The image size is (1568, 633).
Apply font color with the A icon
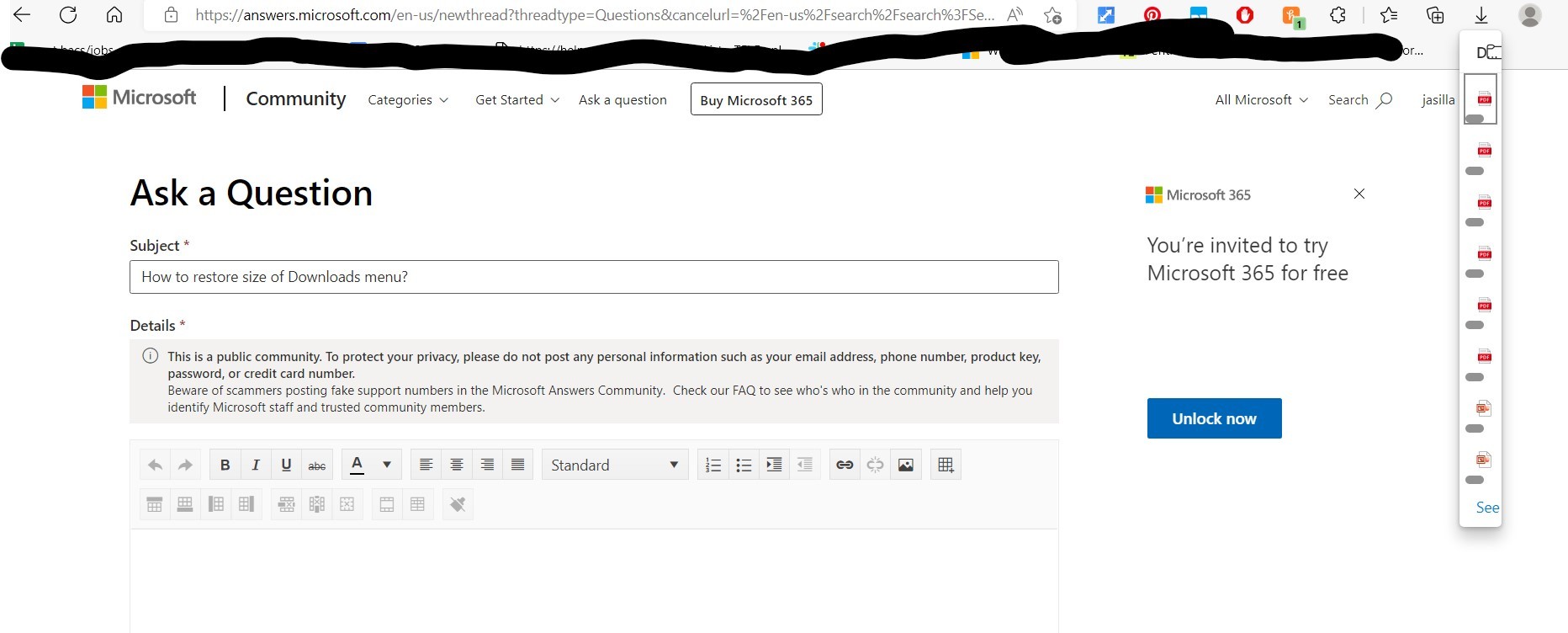click(x=357, y=465)
